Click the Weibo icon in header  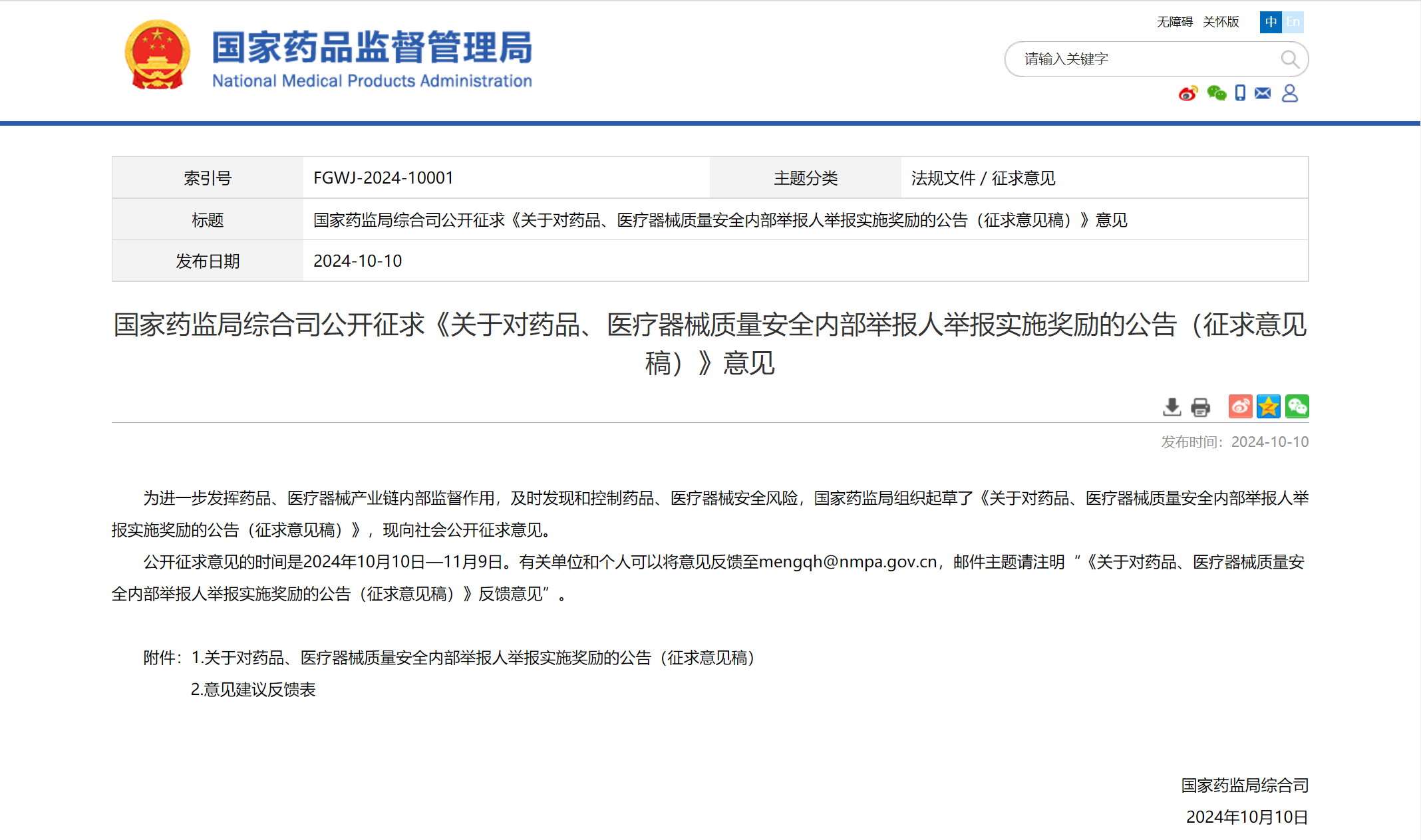click(1188, 93)
